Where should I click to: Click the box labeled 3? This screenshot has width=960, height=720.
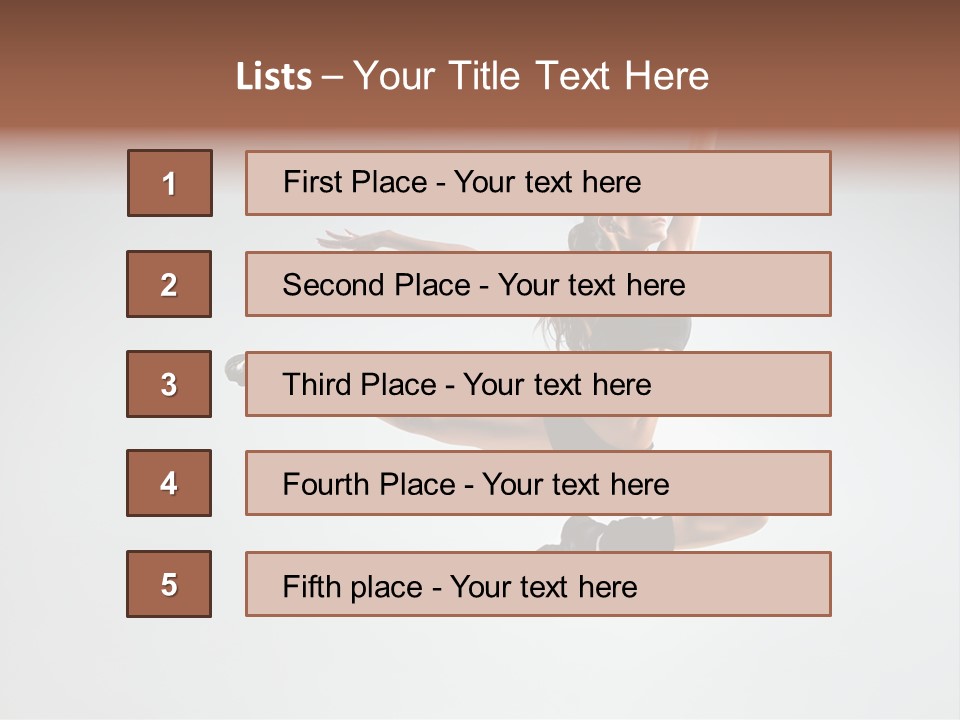[169, 384]
